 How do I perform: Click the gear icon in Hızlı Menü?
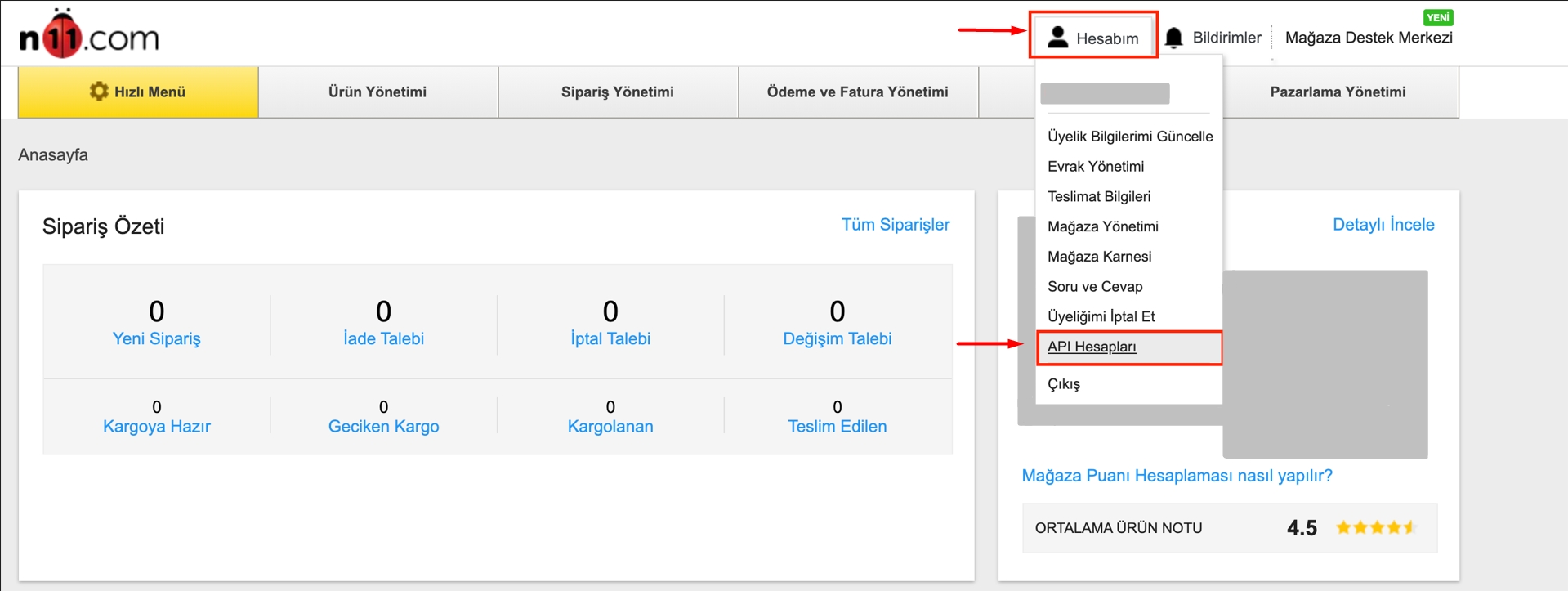click(x=99, y=92)
